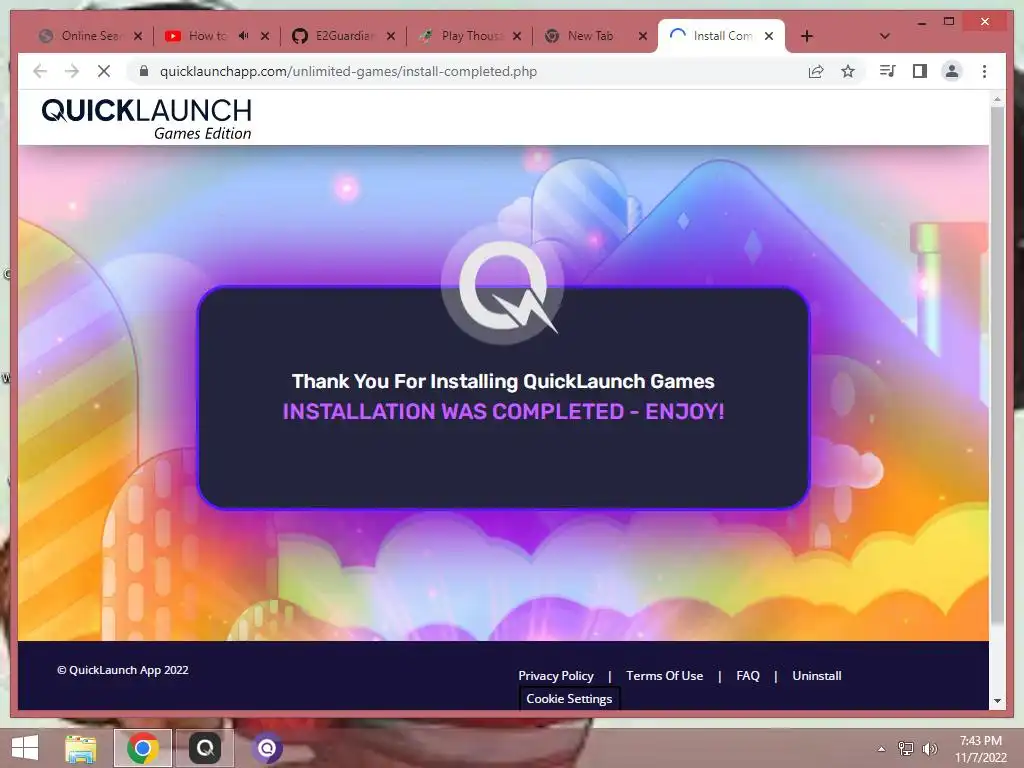Bookmark this page with the star
The height and width of the screenshot is (768, 1024).
pyautogui.click(x=848, y=71)
